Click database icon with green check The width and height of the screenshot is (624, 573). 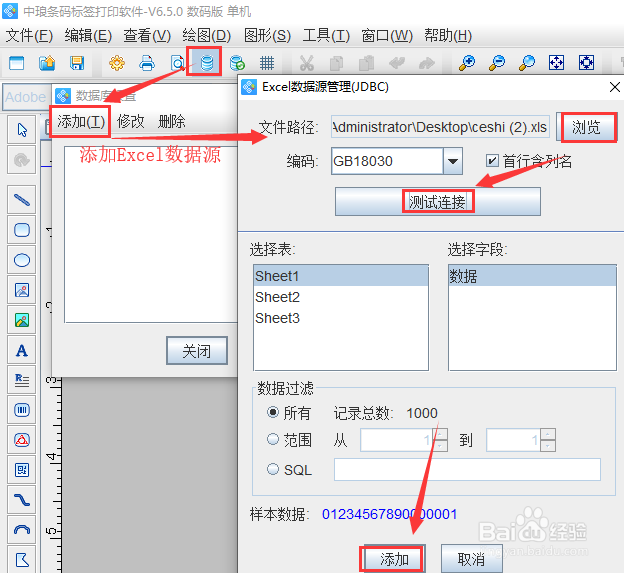coord(237,63)
